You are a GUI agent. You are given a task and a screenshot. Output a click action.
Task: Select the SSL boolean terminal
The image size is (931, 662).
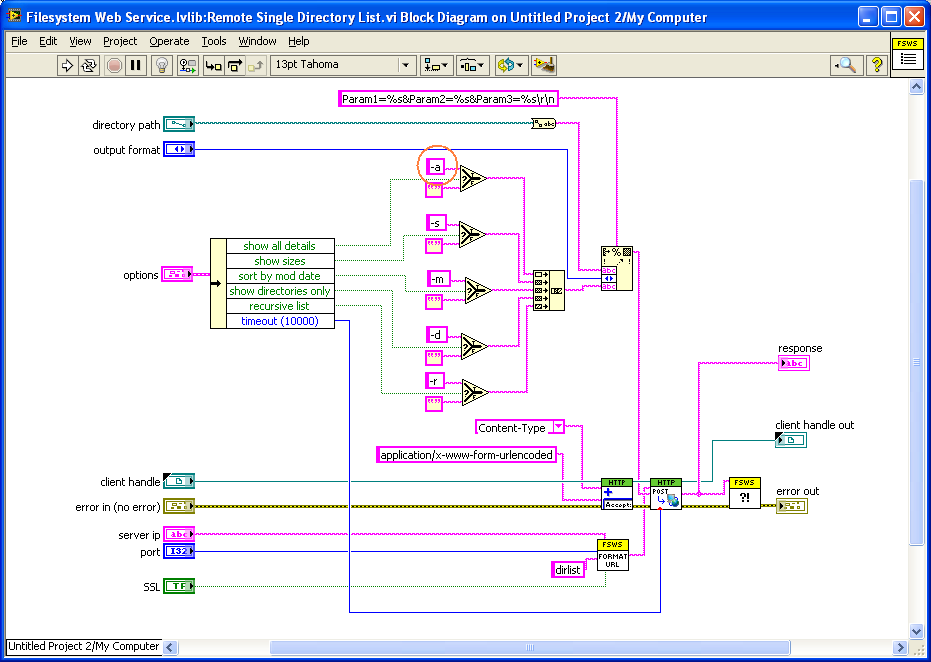tap(179, 586)
